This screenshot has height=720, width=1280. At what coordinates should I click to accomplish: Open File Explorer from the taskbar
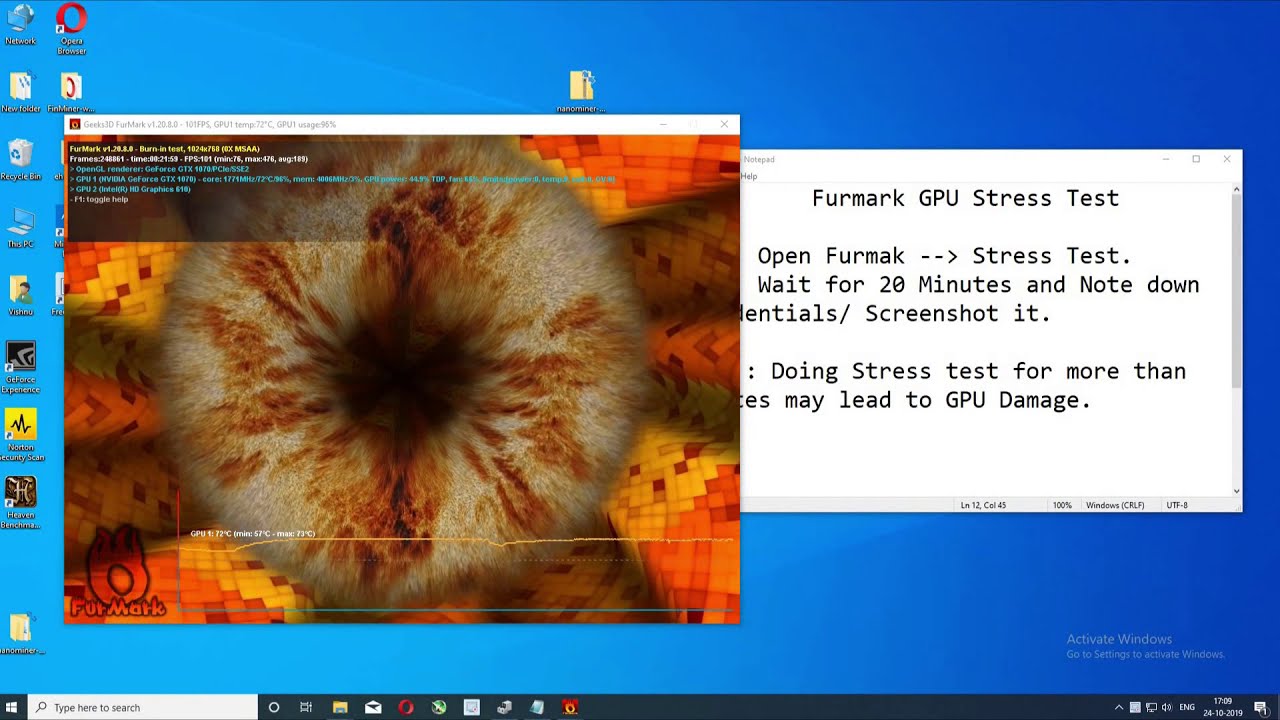click(x=340, y=707)
